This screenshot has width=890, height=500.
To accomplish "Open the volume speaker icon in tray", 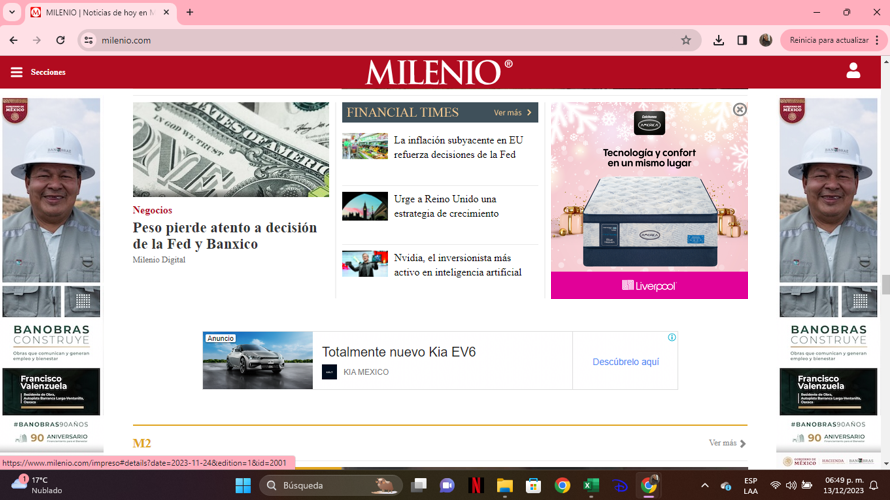I will pyautogui.click(x=791, y=485).
